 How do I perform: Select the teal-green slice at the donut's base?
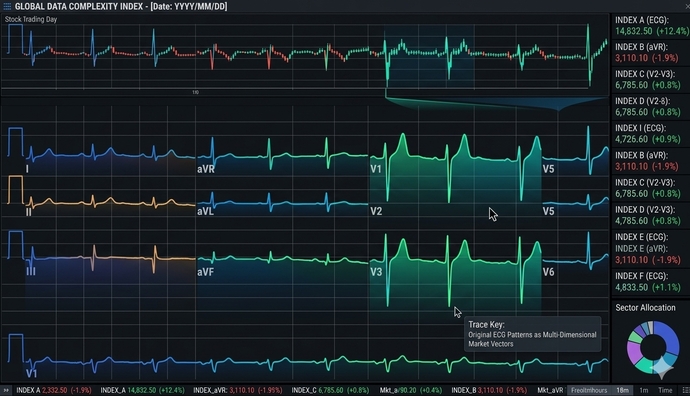[x=646, y=366]
